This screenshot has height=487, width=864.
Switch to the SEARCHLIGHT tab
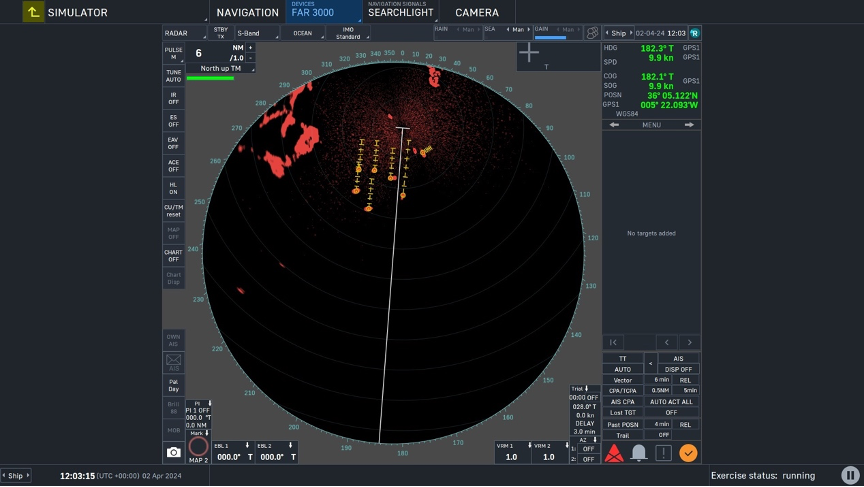click(x=401, y=12)
